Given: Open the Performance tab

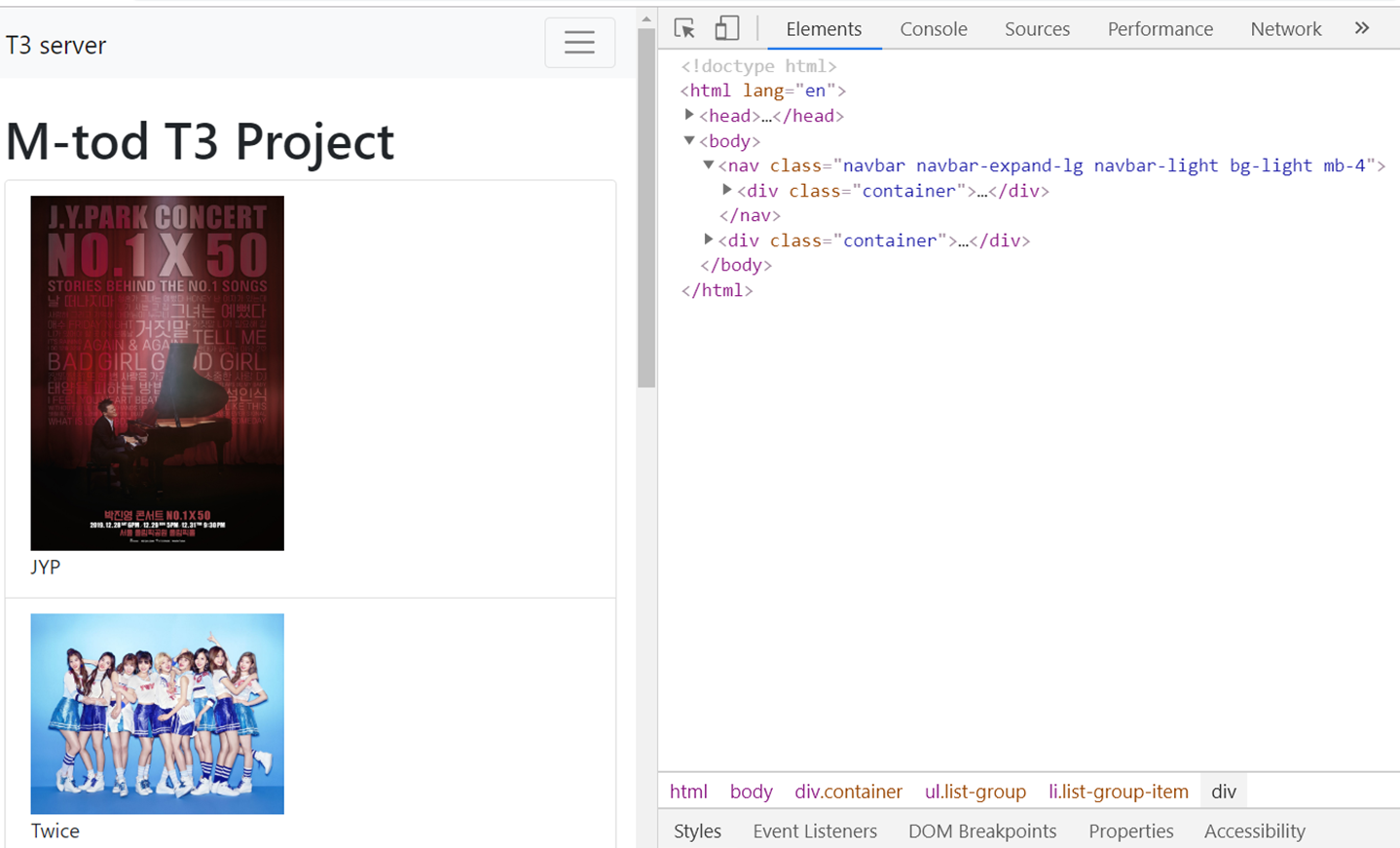Looking at the screenshot, I should point(1160,29).
